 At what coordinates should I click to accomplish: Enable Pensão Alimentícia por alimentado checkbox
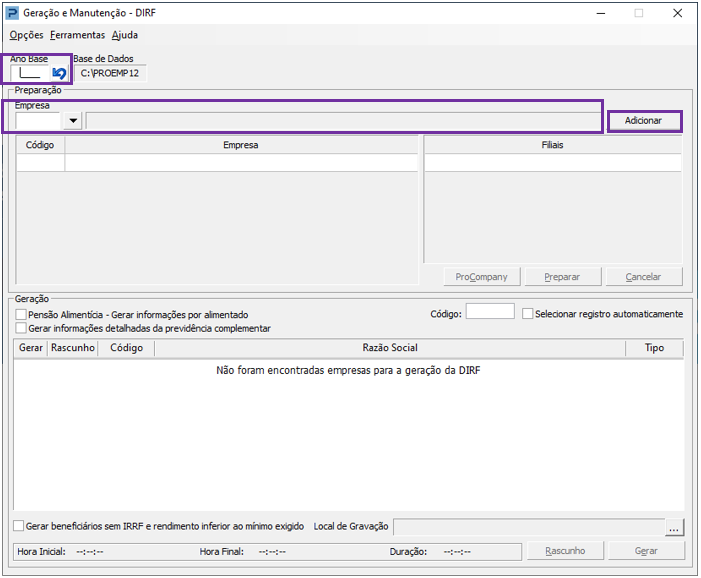(x=21, y=315)
